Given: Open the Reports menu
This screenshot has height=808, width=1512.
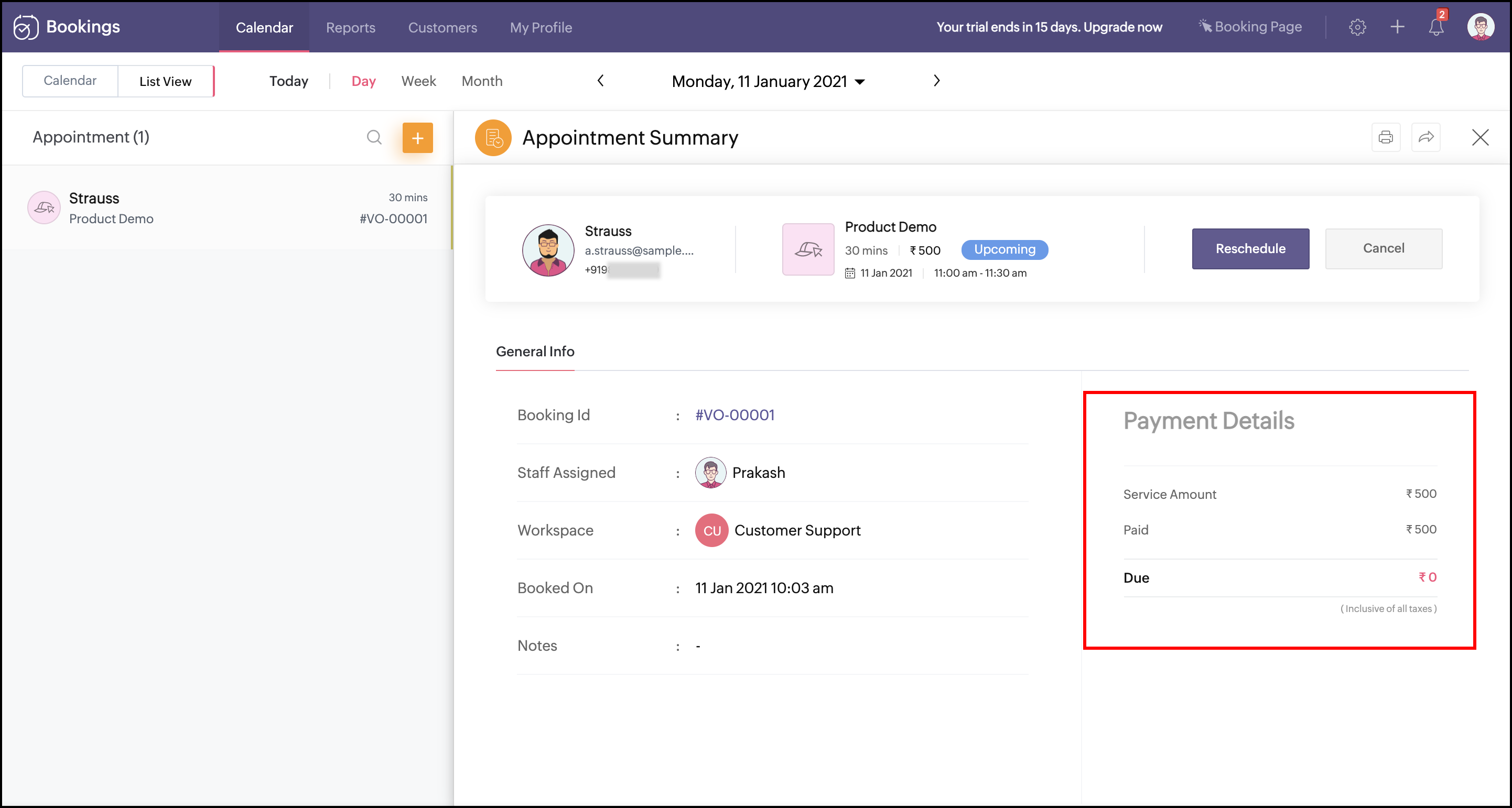Looking at the screenshot, I should 350,28.
